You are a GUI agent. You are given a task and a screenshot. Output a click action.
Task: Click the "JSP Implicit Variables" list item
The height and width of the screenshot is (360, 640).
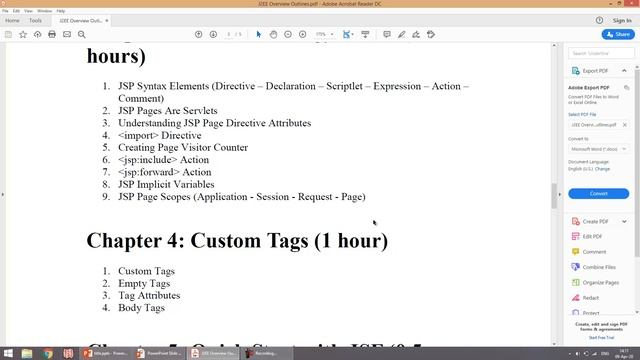point(166,184)
